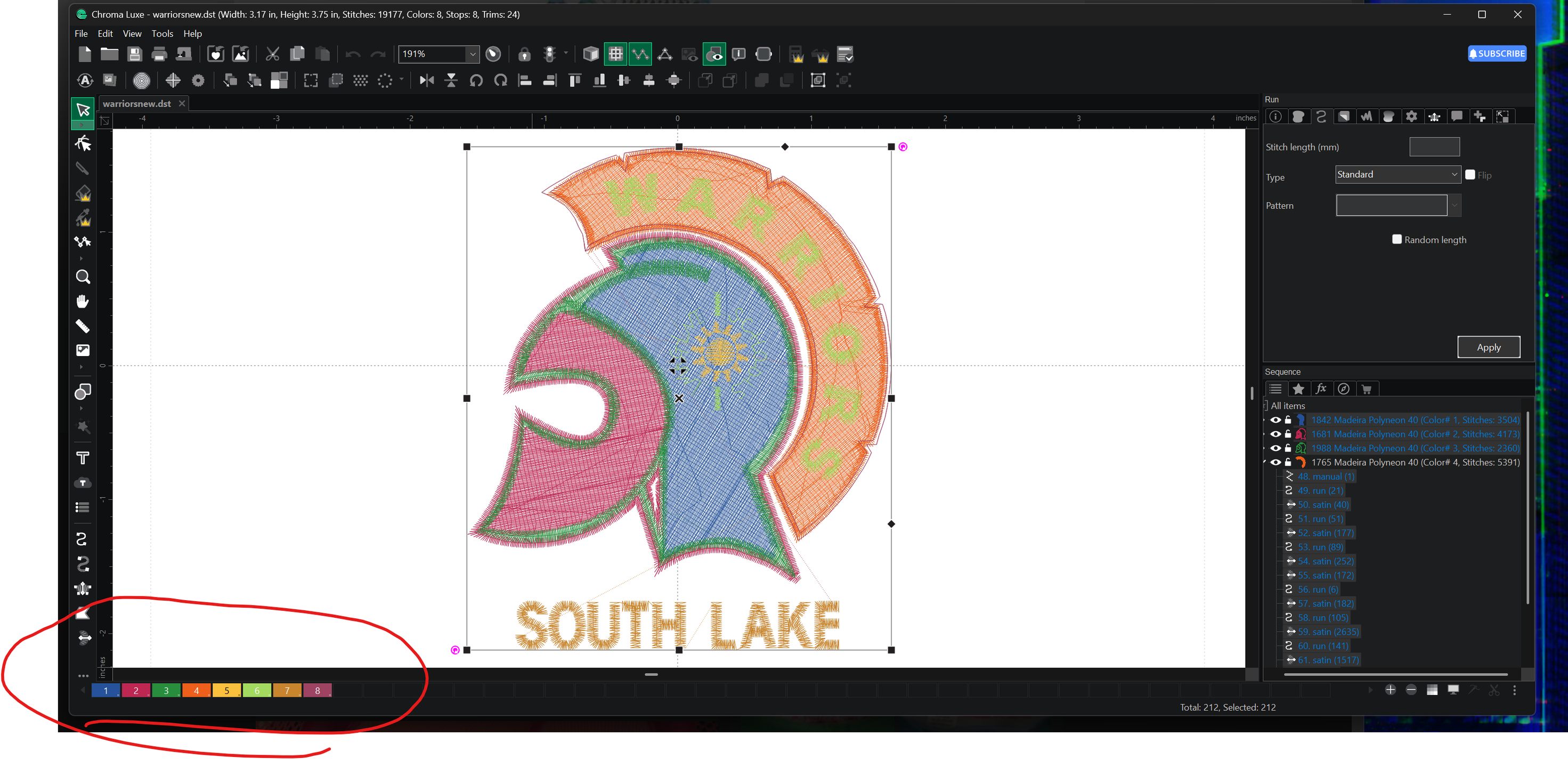Click the Print icon
Screen dimensions: 1568x759
coord(159,54)
